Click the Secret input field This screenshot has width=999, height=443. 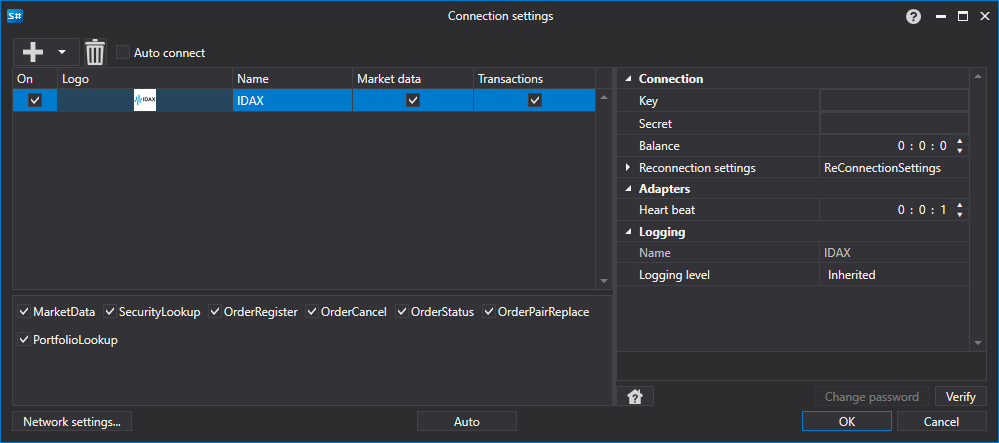point(894,124)
